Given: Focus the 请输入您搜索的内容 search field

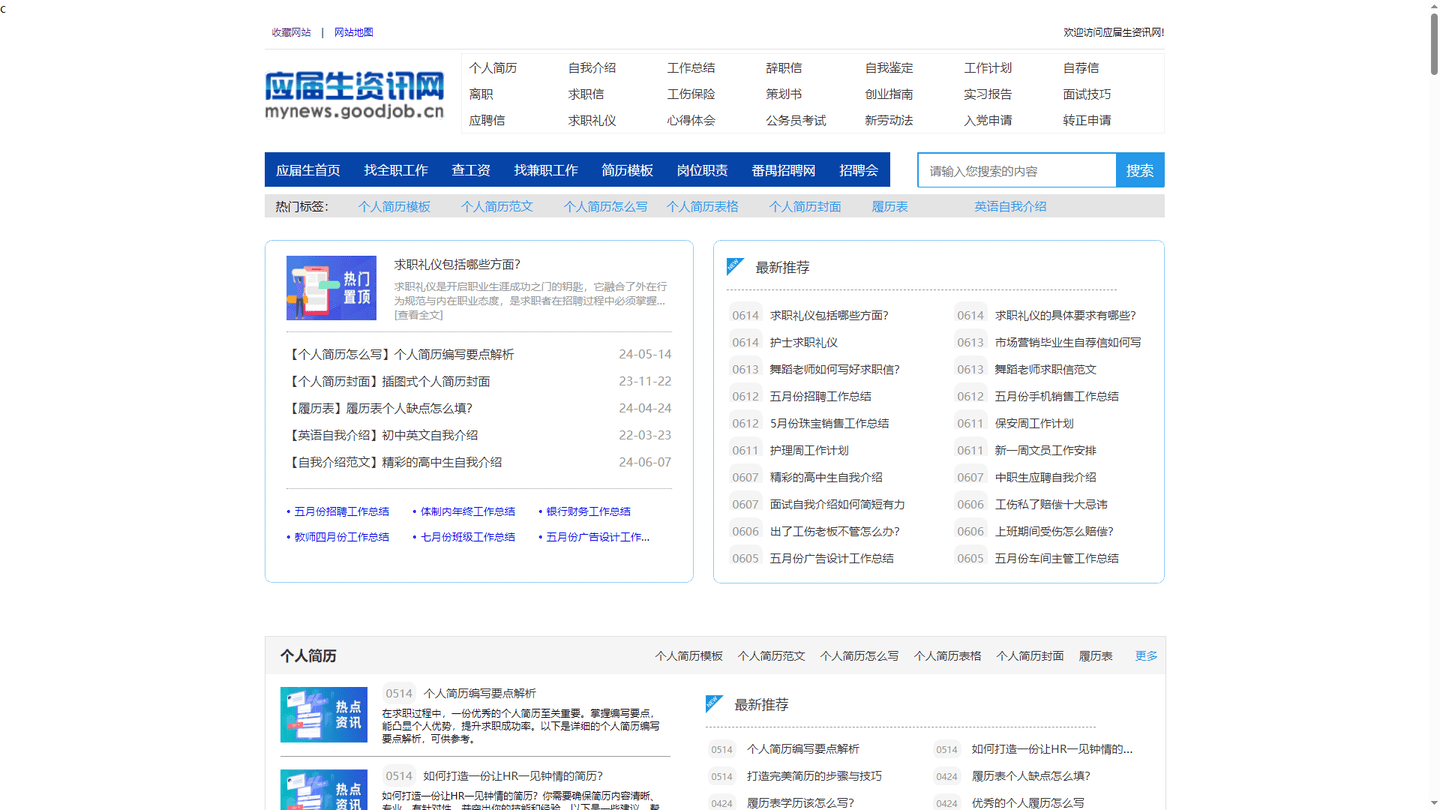Looking at the screenshot, I should pyautogui.click(x=1017, y=170).
